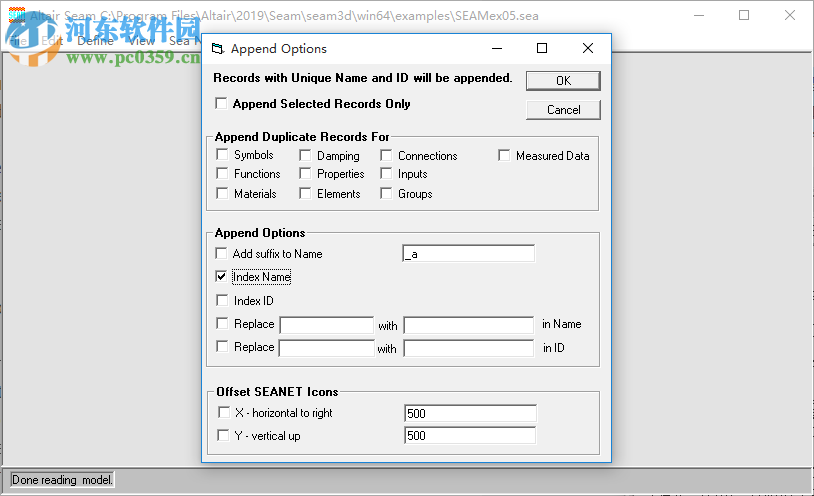Tick the Symbols duplicate records checkbox
The height and width of the screenshot is (496, 814).
222,155
